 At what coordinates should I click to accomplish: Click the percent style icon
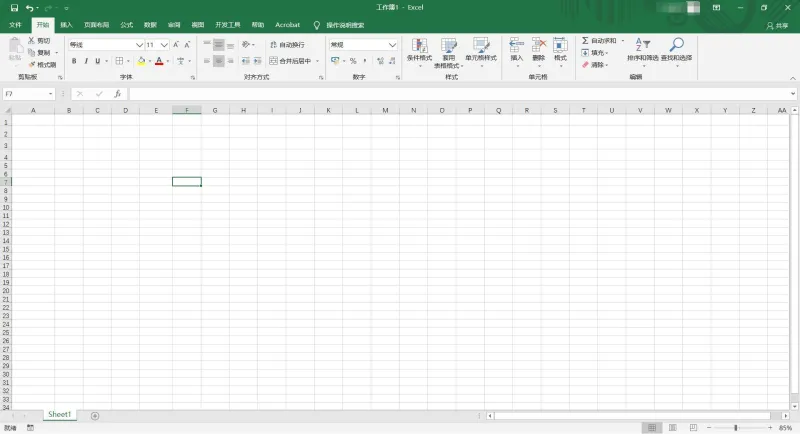pos(353,61)
